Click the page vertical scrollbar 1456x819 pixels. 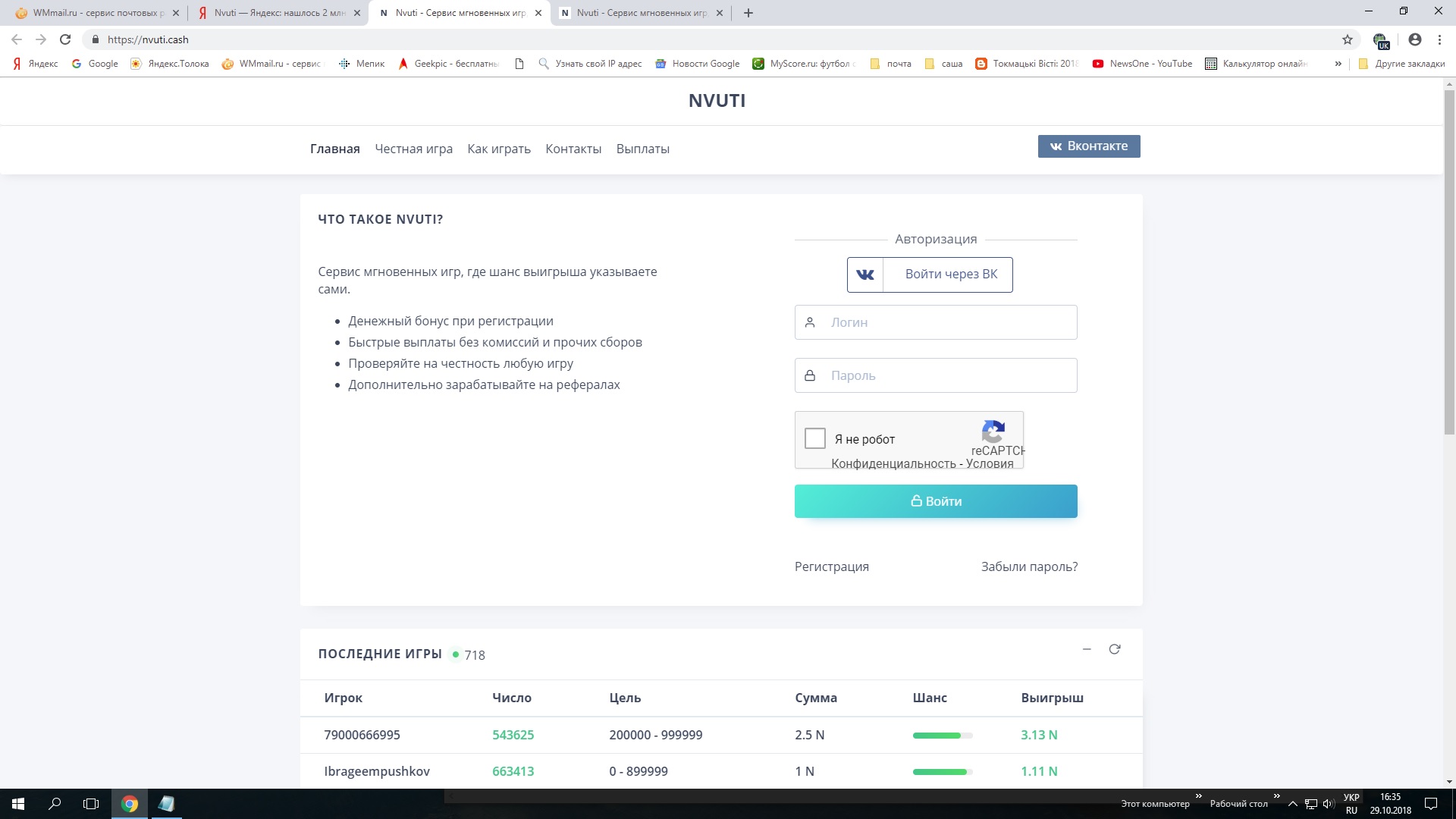tap(1449, 262)
